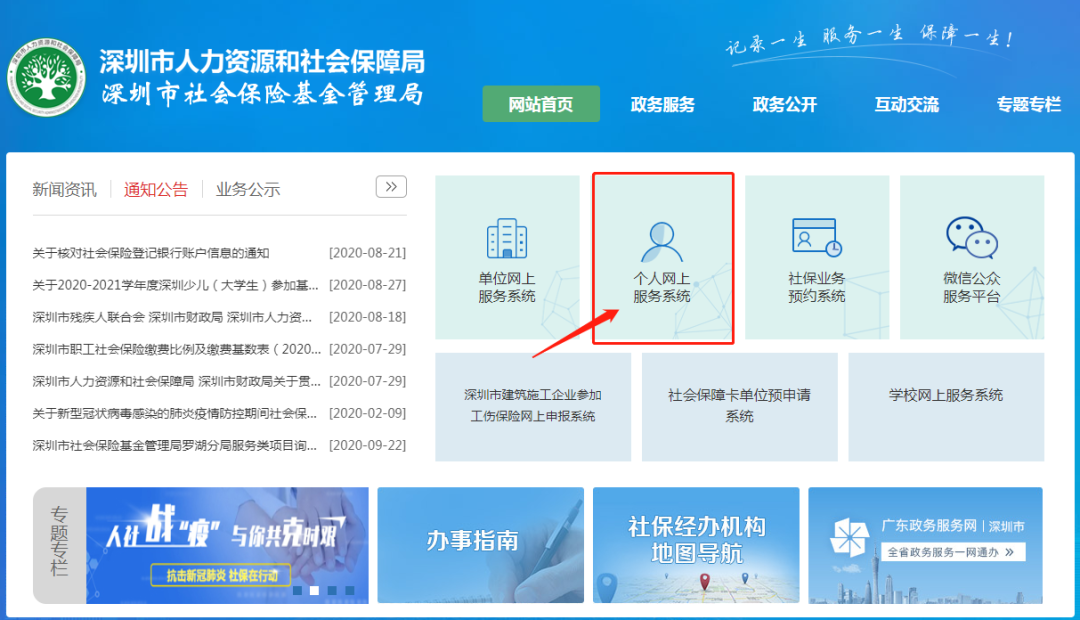Click the 社保业务预约系统 calendar icon
This screenshot has height=620, width=1080.
tap(816, 237)
